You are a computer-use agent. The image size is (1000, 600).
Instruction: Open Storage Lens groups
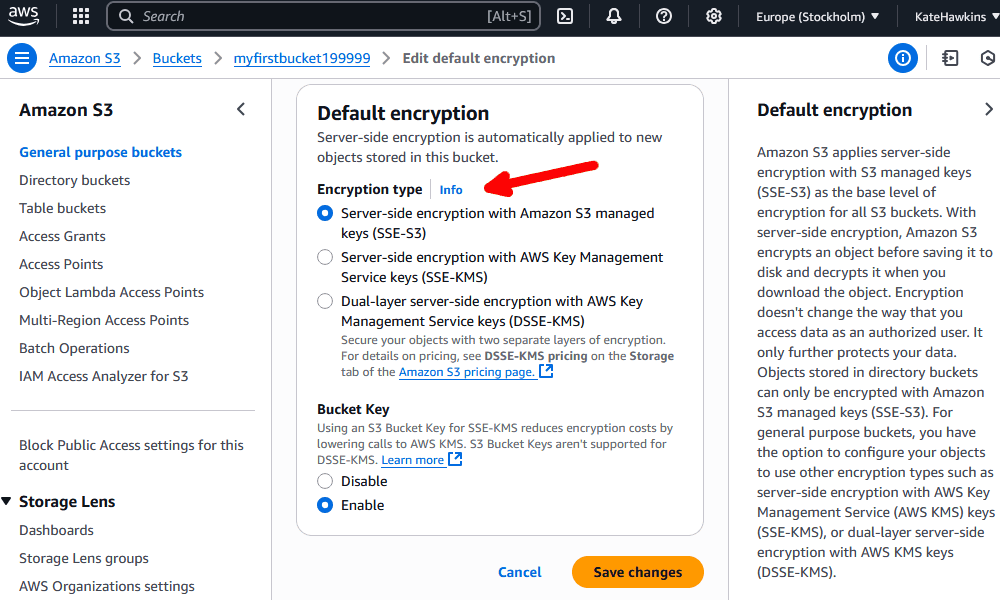(84, 559)
